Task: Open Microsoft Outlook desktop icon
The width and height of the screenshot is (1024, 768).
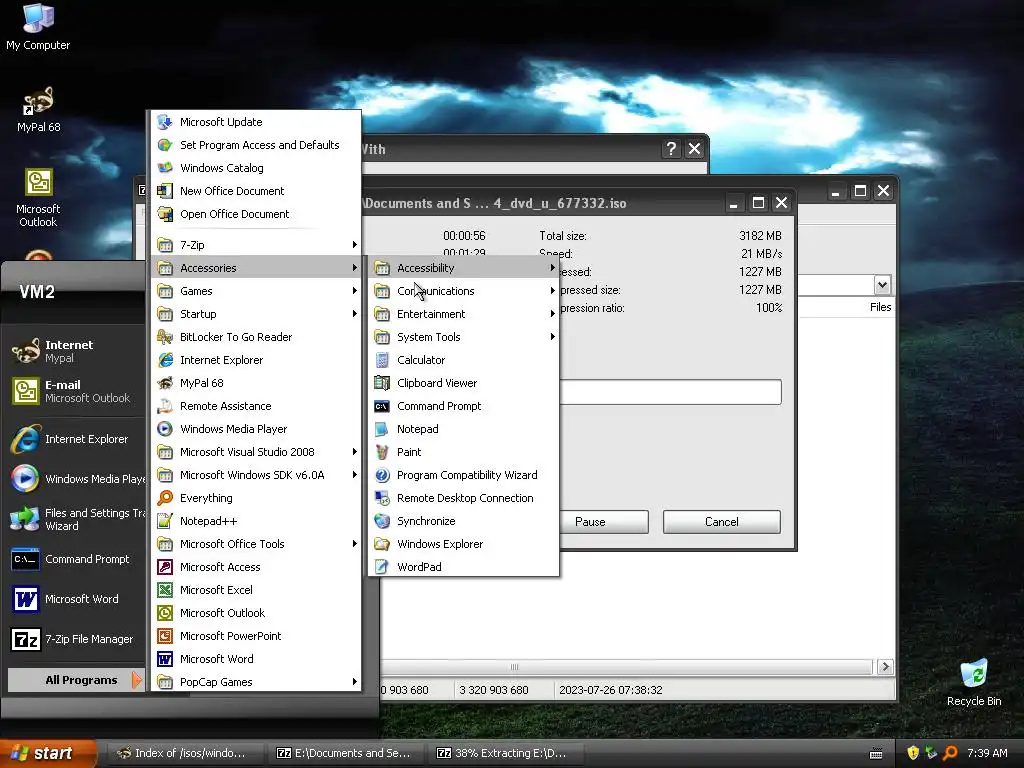Action: (x=38, y=197)
